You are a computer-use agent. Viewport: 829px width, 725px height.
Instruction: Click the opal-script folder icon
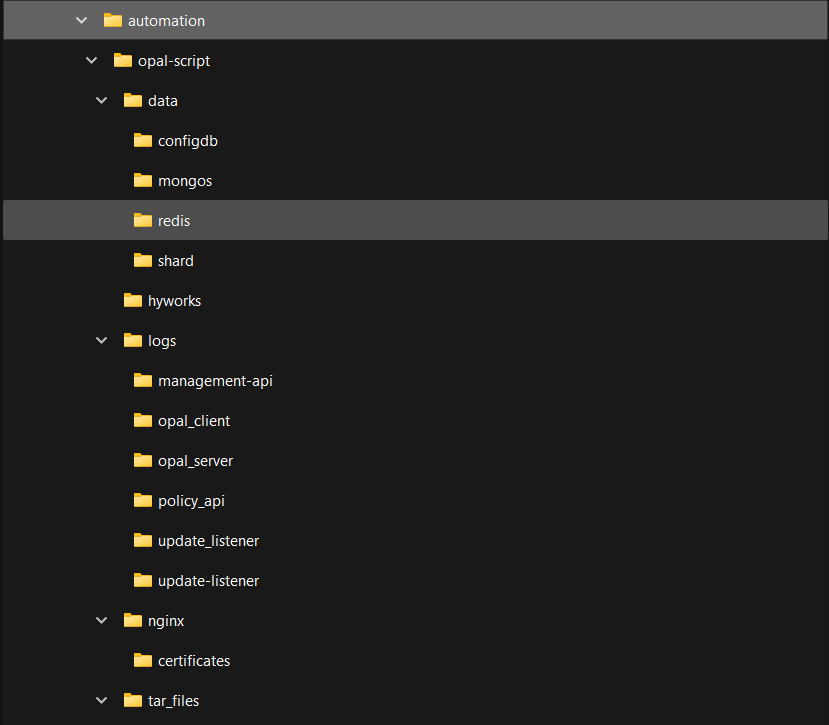point(123,60)
